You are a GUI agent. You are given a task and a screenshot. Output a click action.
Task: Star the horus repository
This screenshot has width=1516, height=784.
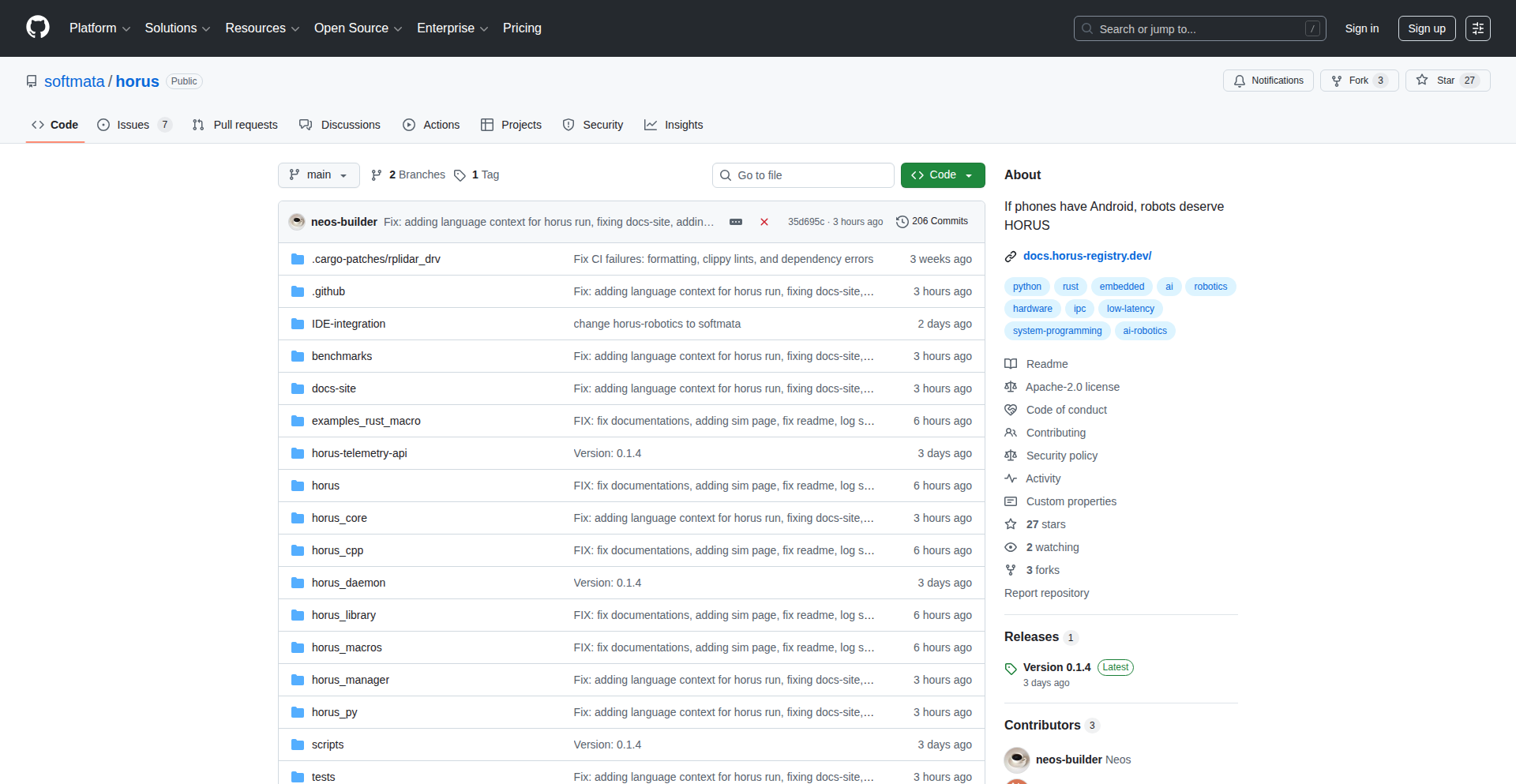(1447, 81)
